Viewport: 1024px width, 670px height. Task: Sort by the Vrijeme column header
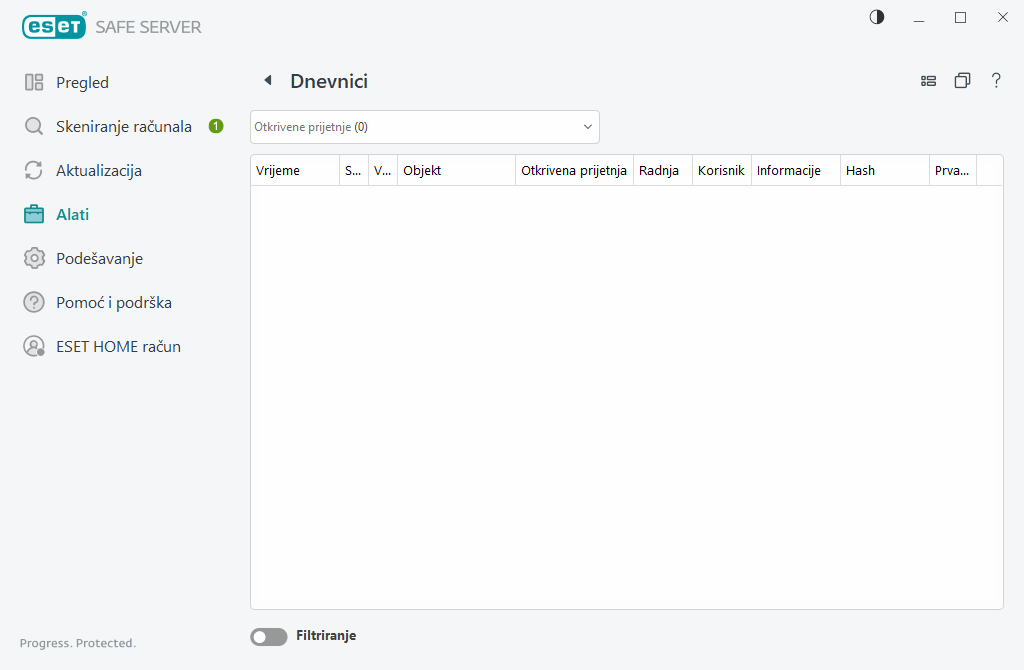pos(294,171)
